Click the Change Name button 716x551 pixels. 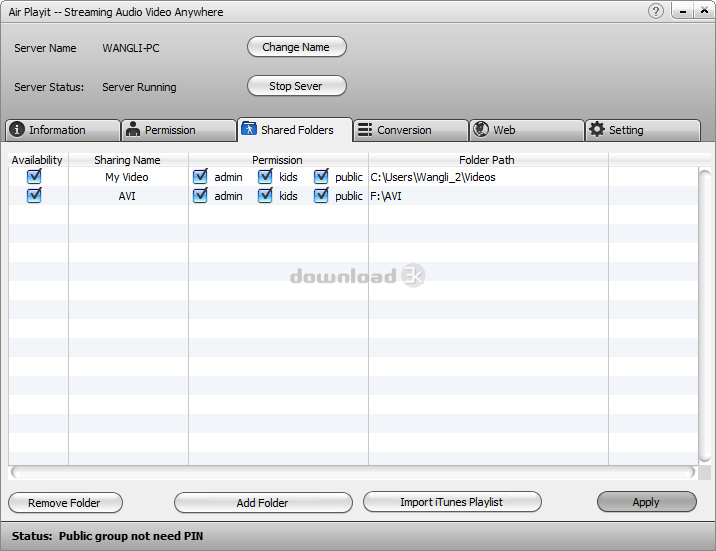coord(297,47)
